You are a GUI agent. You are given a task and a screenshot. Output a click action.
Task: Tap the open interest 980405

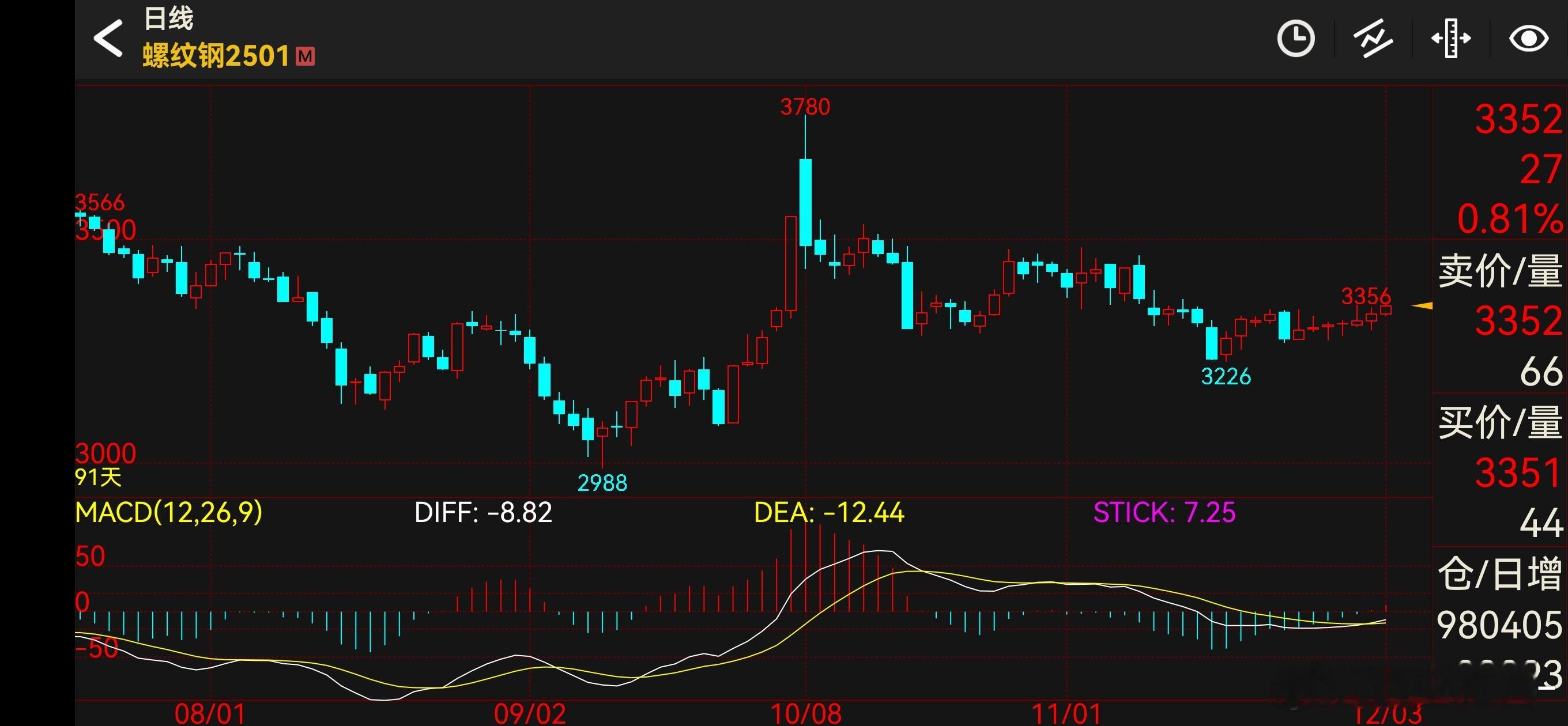tap(1500, 625)
